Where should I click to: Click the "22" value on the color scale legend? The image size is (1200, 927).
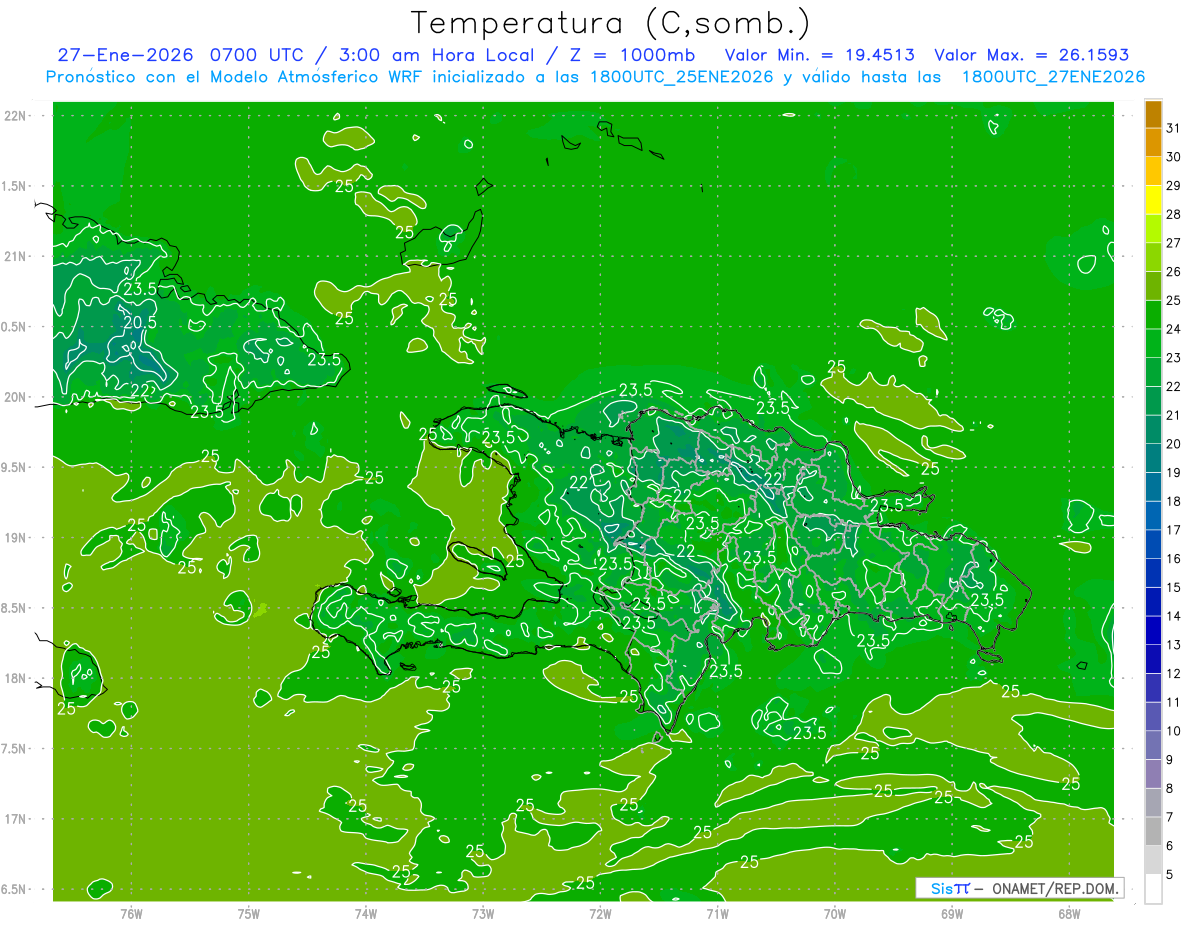coord(1174,386)
